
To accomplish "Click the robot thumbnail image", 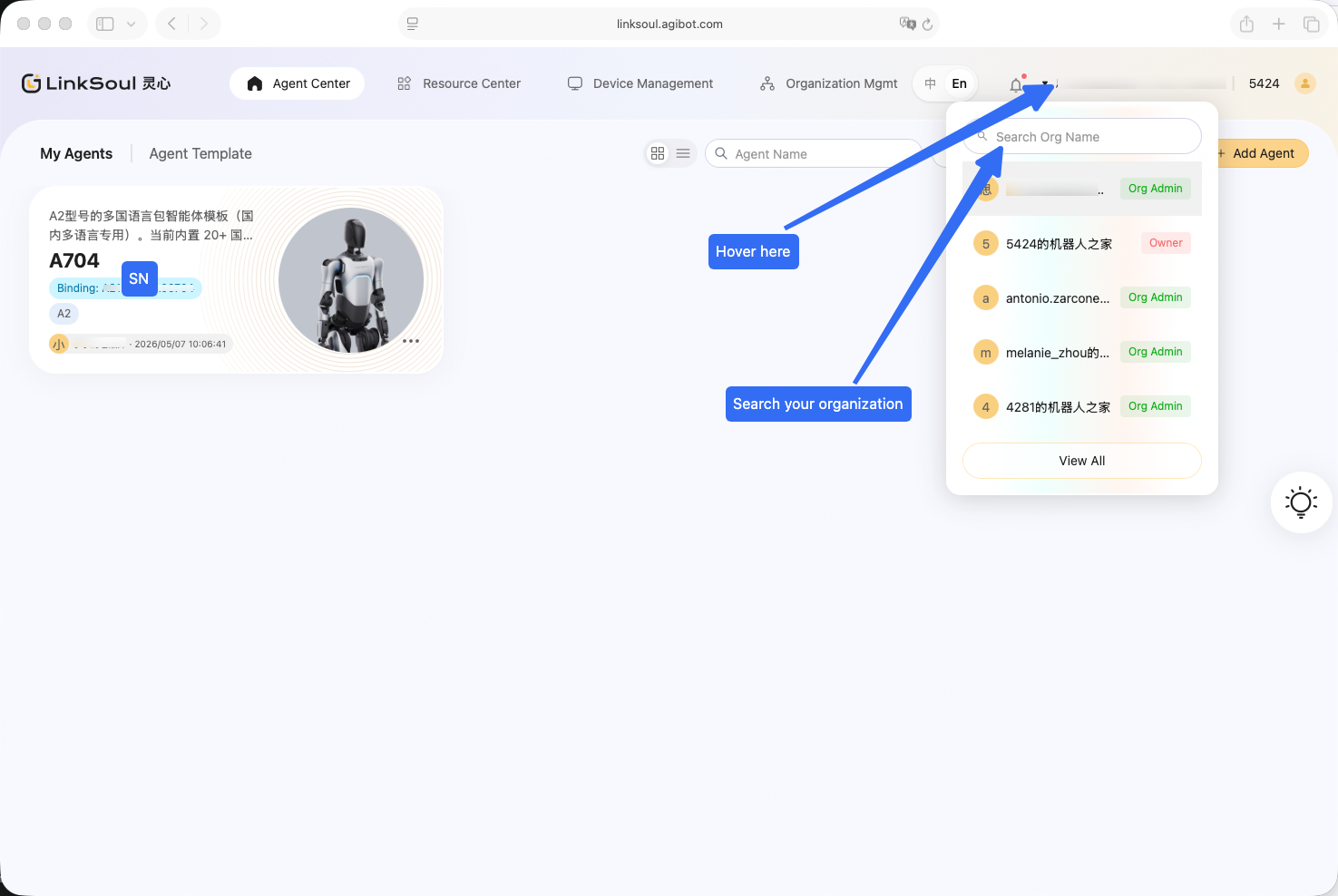I will point(351,280).
